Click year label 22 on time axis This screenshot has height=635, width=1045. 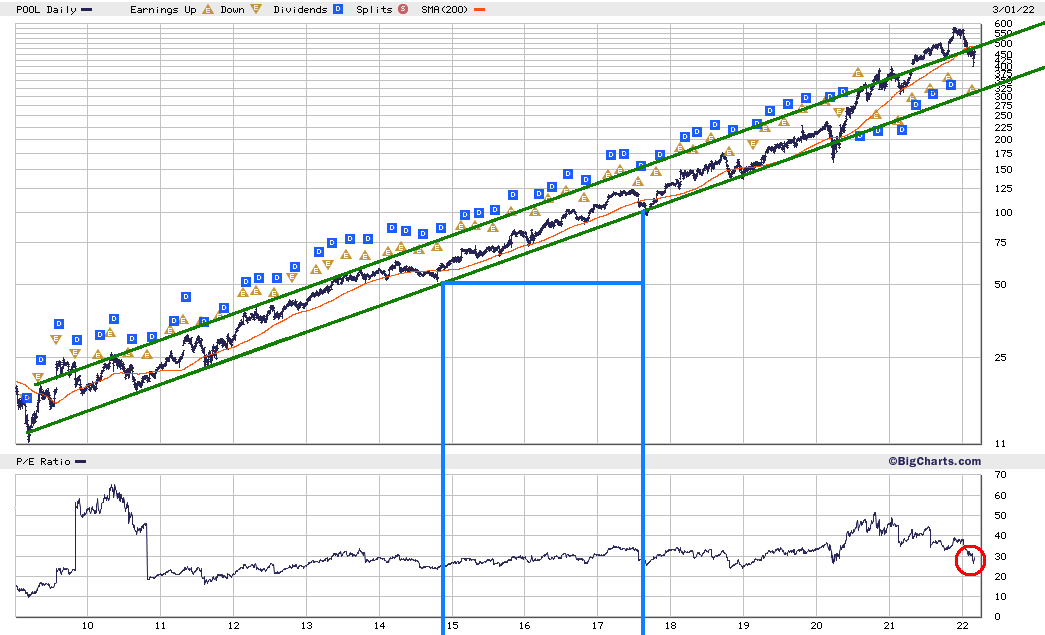click(962, 625)
